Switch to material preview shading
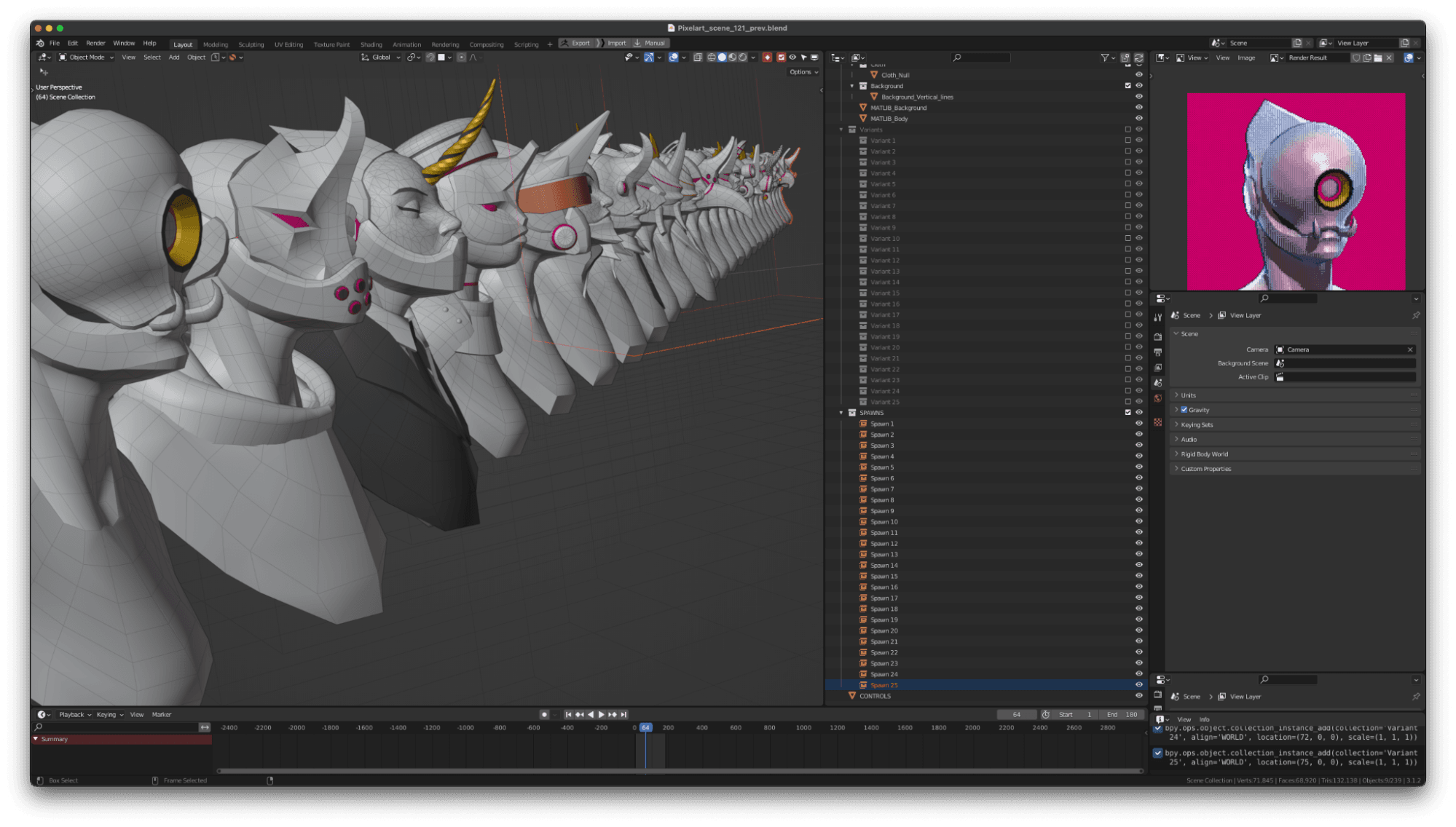The height and width of the screenshot is (827, 1456). click(x=732, y=58)
